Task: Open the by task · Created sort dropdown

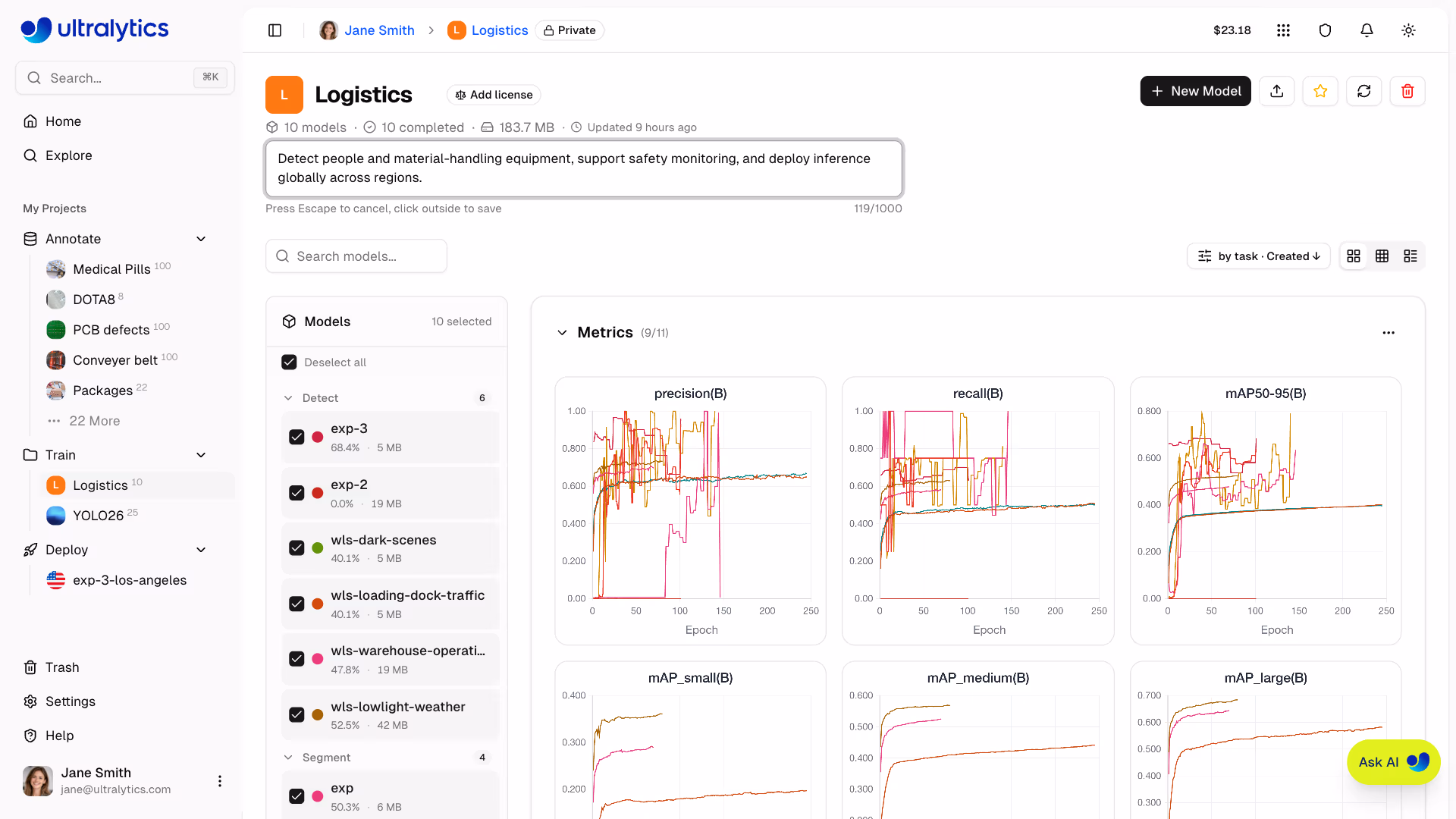Action: click(1259, 256)
